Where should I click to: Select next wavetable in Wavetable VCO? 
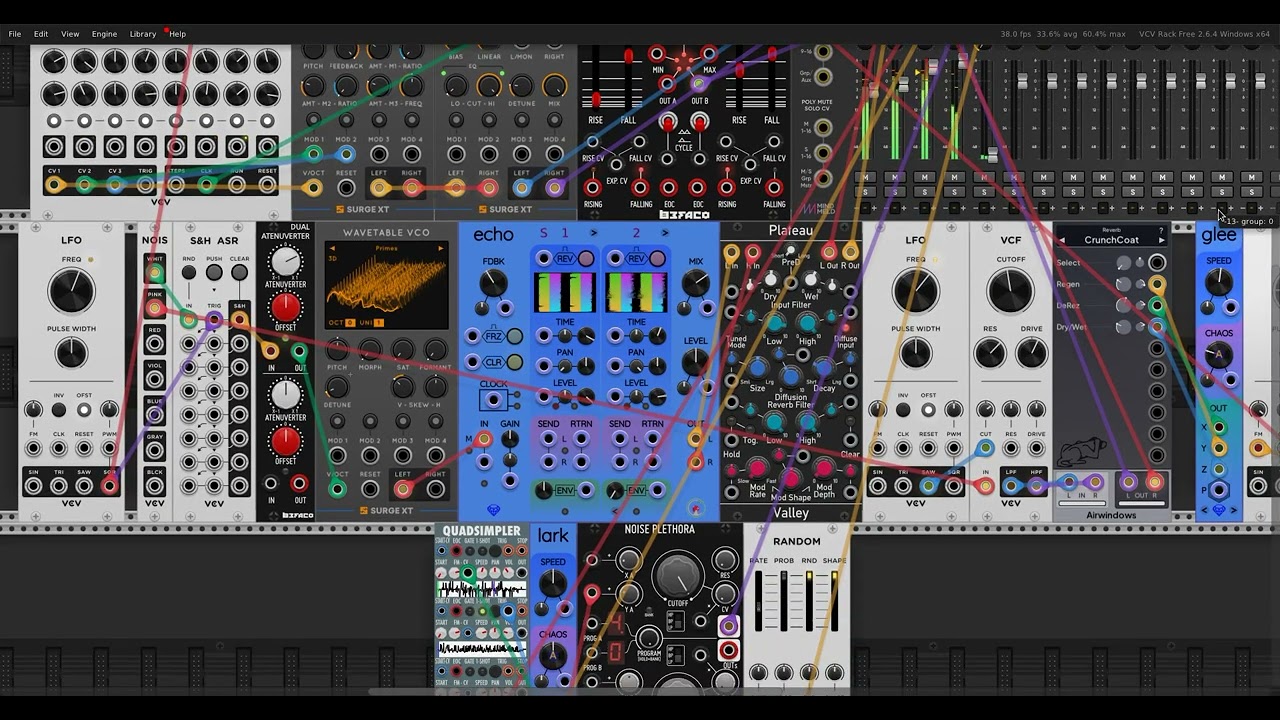440,249
